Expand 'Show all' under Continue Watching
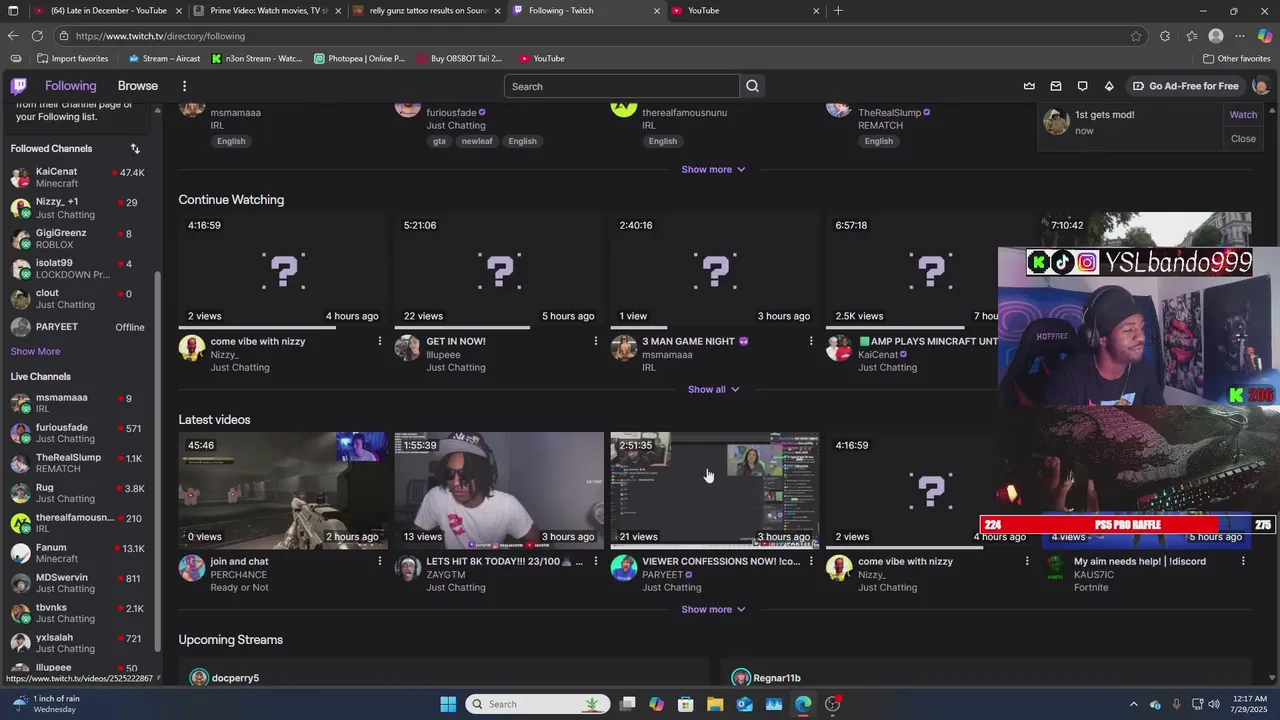This screenshot has height=720, width=1280. pyautogui.click(x=713, y=389)
